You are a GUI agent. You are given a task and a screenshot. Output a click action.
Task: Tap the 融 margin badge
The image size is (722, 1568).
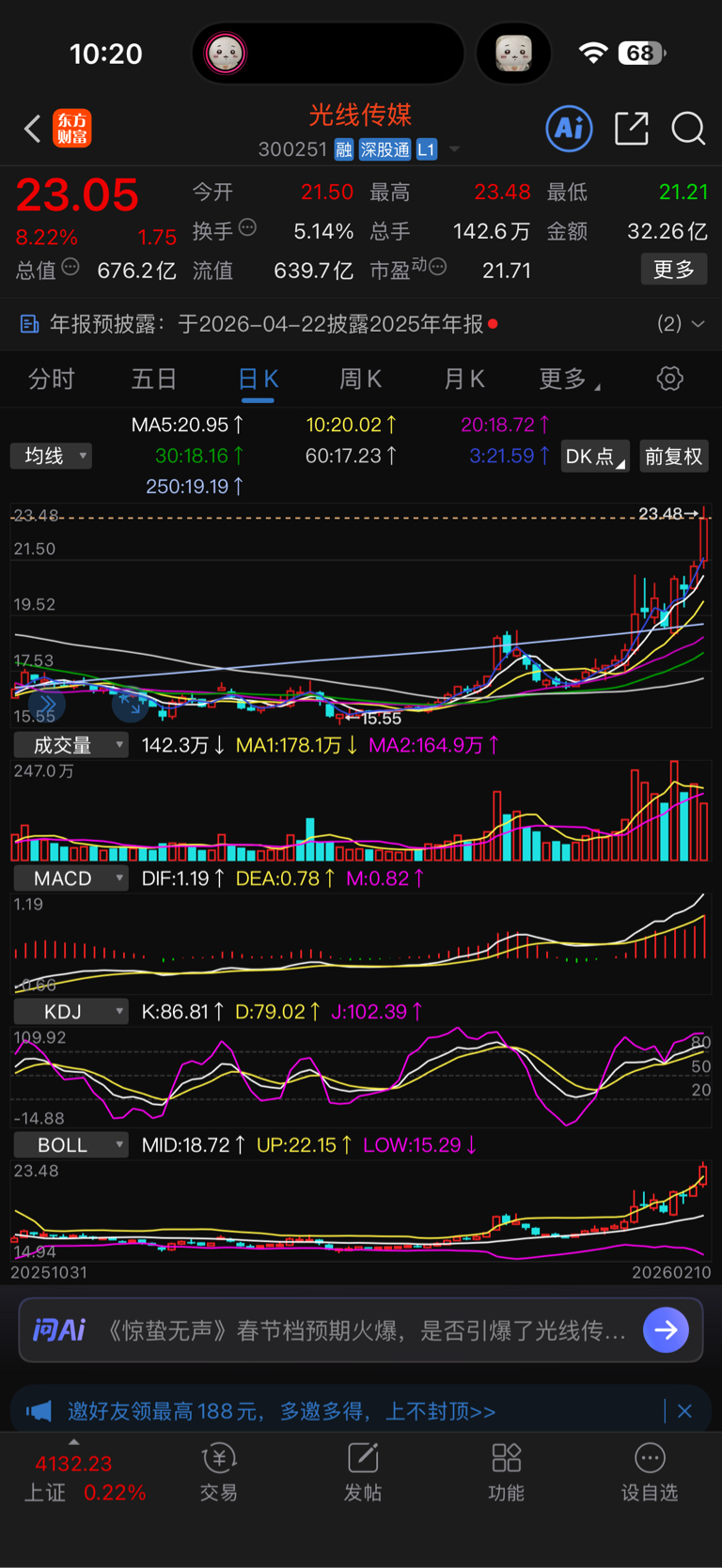point(344,149)
